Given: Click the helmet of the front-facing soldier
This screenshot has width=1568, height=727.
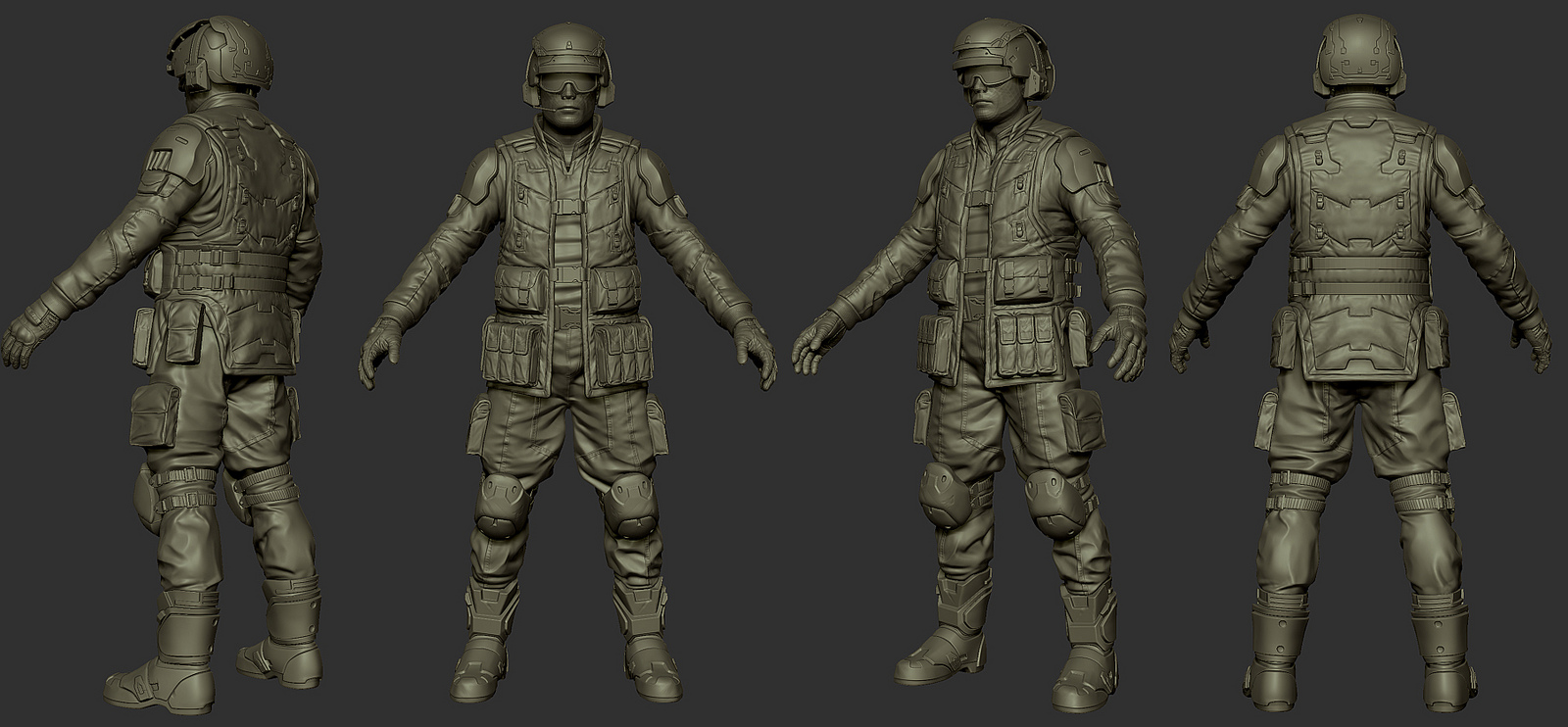Looking at the screenshot, I should point(568,44).
